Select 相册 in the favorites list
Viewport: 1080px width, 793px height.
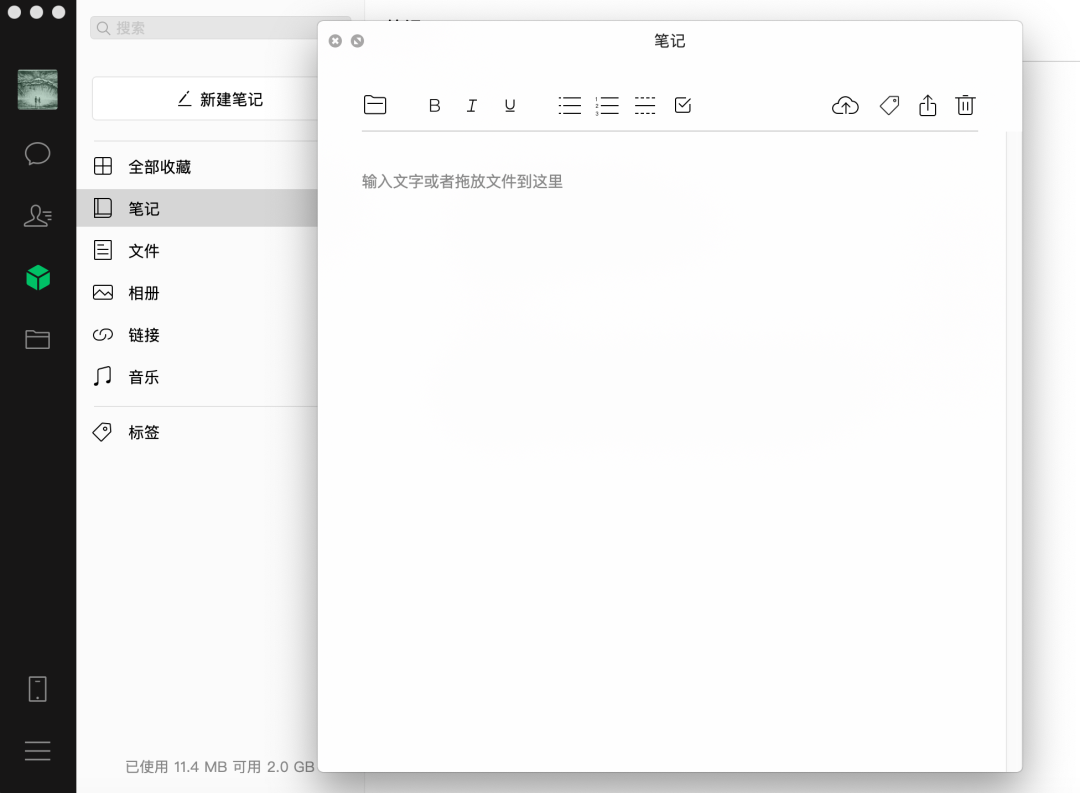(197, 293)
